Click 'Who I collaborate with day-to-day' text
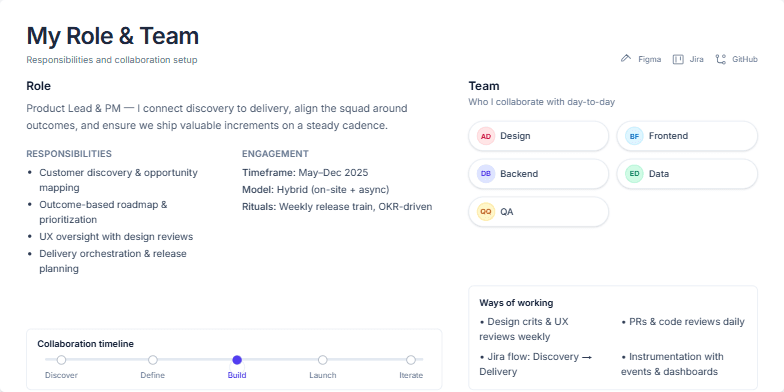 click(x=542, y=102)
